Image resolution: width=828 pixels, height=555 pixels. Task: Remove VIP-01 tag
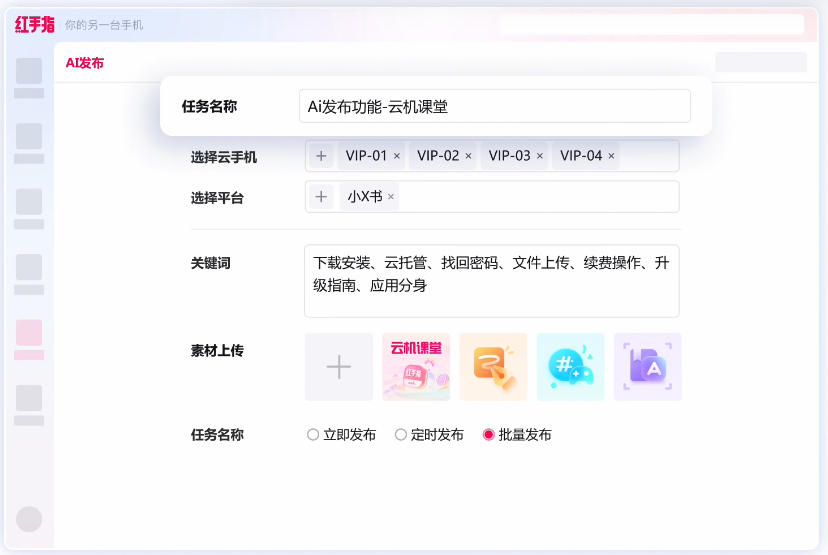(x=397, y=156)
